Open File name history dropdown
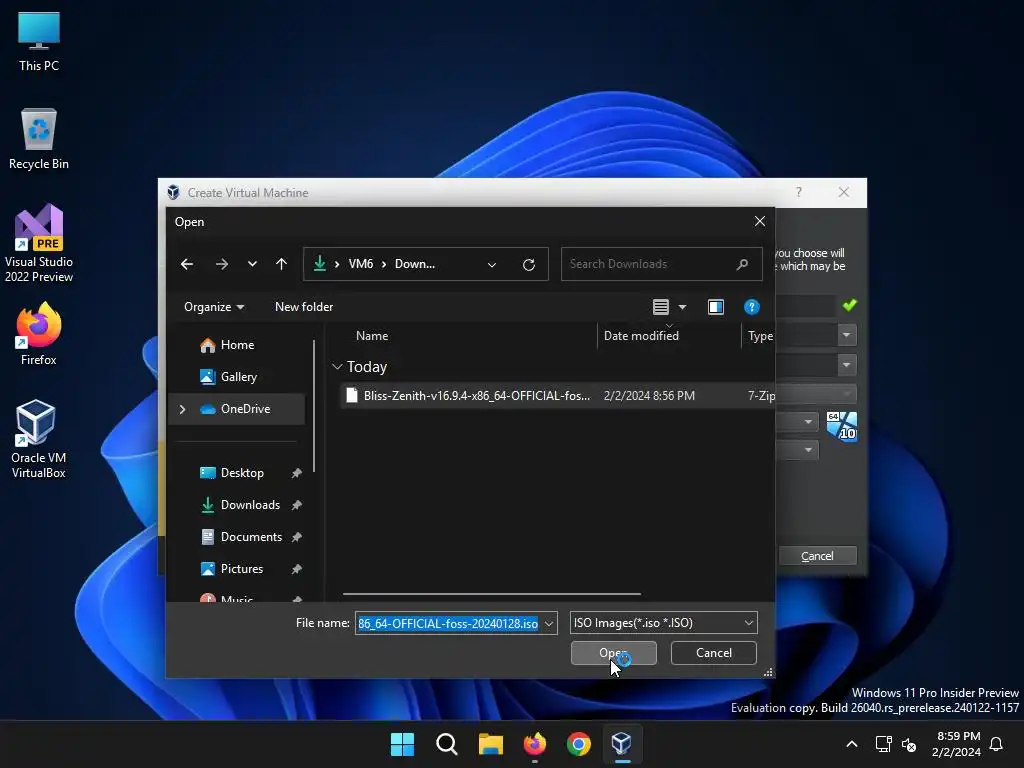Viewport: 1024px width, 768px height. pyautogui.click(x=549, y=623)
